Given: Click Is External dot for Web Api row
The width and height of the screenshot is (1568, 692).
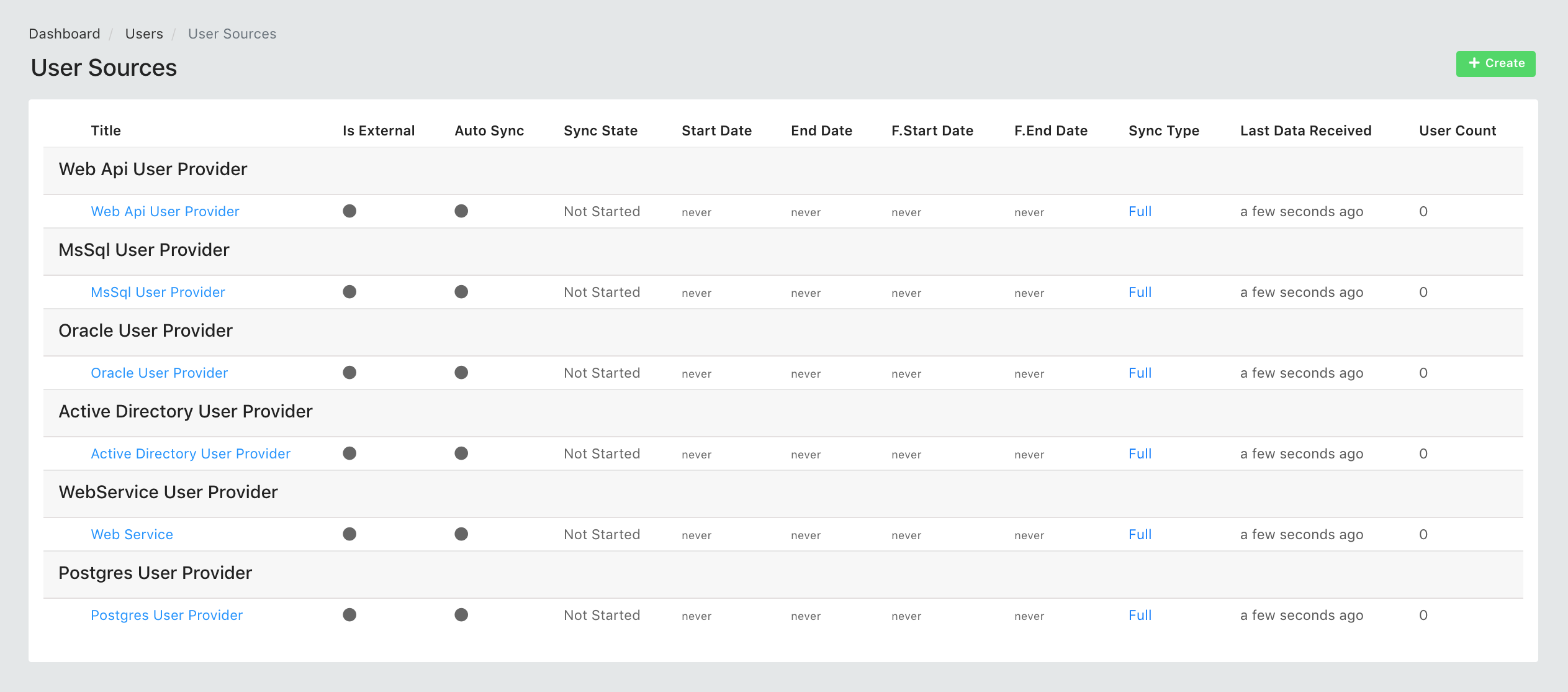Looking at the screenshot, I should tap(349, 211).
